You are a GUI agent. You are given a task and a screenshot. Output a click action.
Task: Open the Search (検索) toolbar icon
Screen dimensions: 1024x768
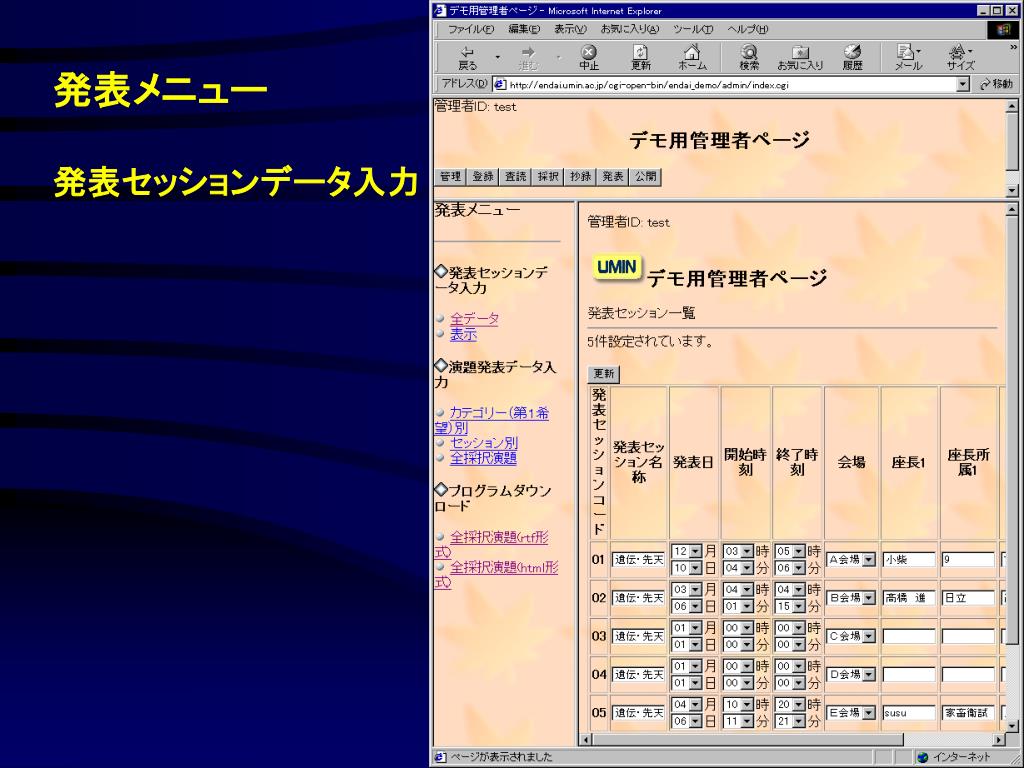click(x=748, y=57)
